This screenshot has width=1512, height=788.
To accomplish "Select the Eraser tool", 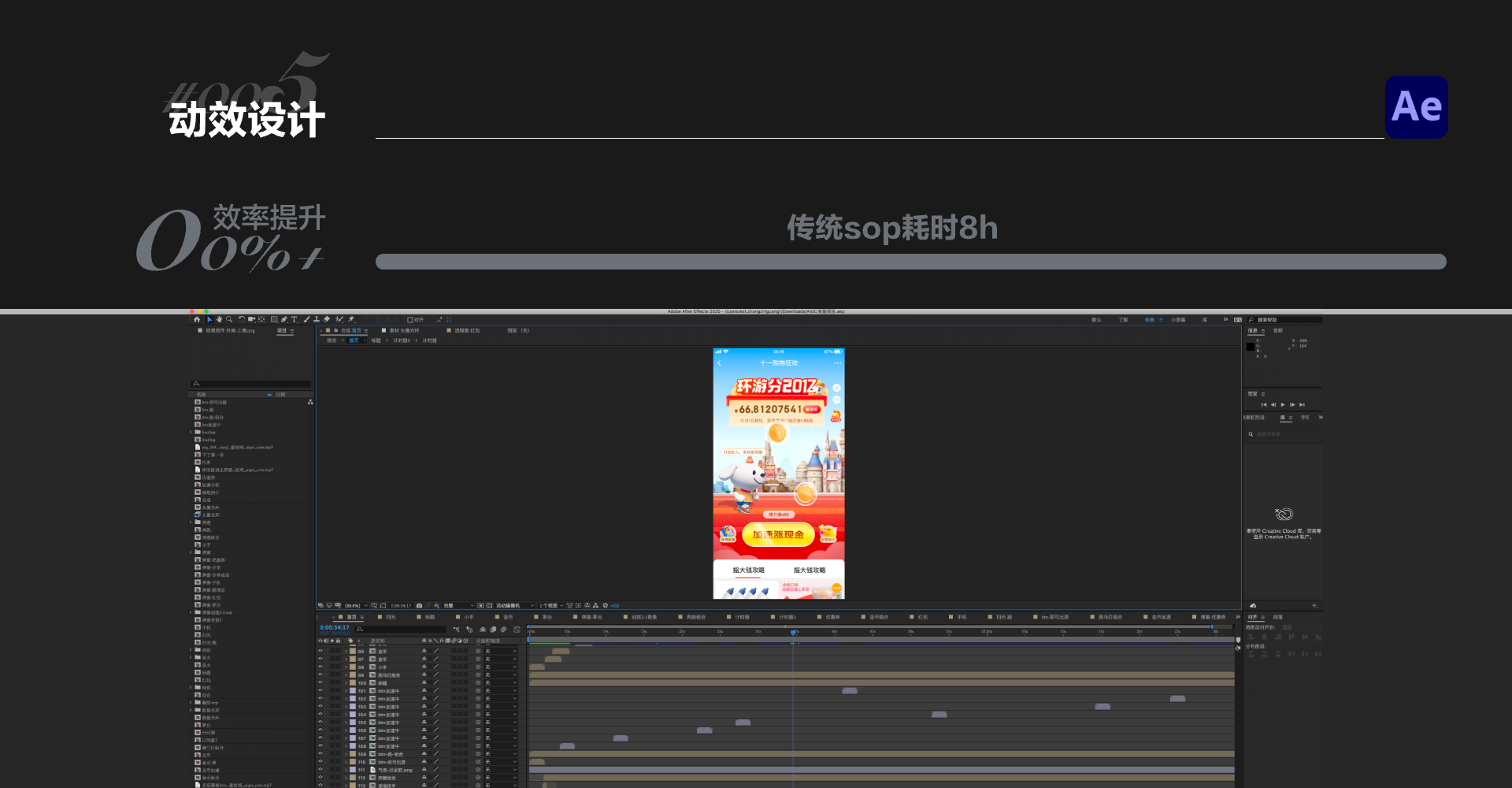I will (x=326, y=319).
